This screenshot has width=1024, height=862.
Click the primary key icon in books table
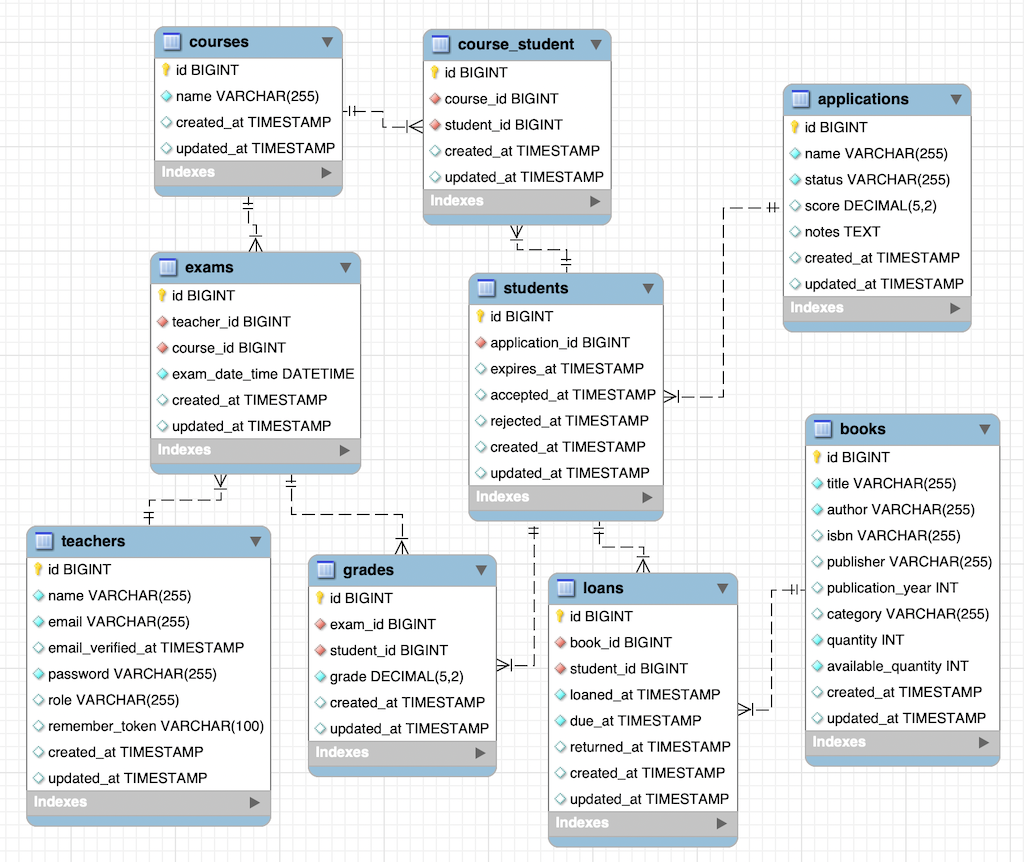click(x=817, y=457)
